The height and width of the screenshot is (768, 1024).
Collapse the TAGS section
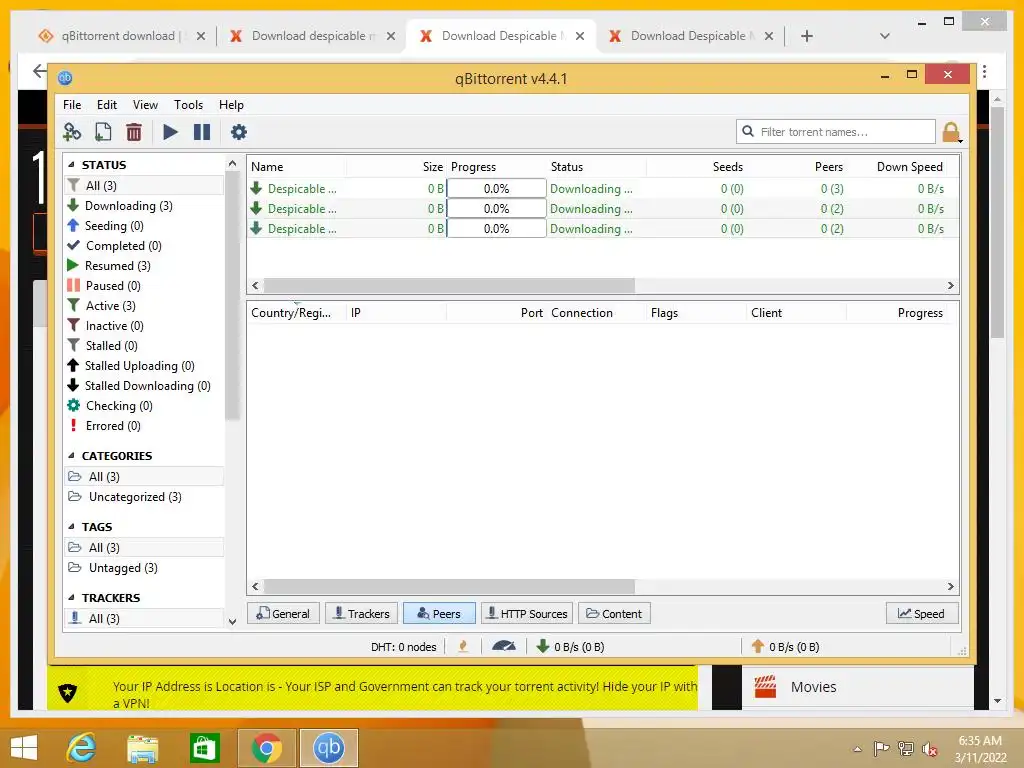[71, 527]
